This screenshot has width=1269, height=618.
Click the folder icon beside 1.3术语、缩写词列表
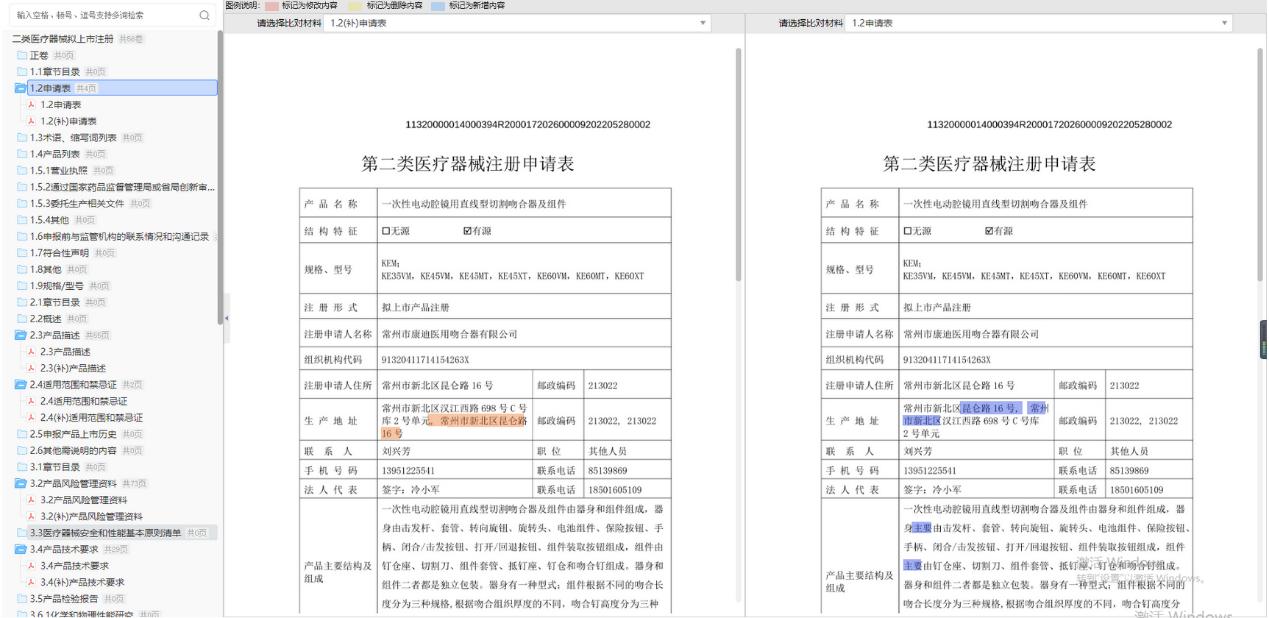coord(22,137)
